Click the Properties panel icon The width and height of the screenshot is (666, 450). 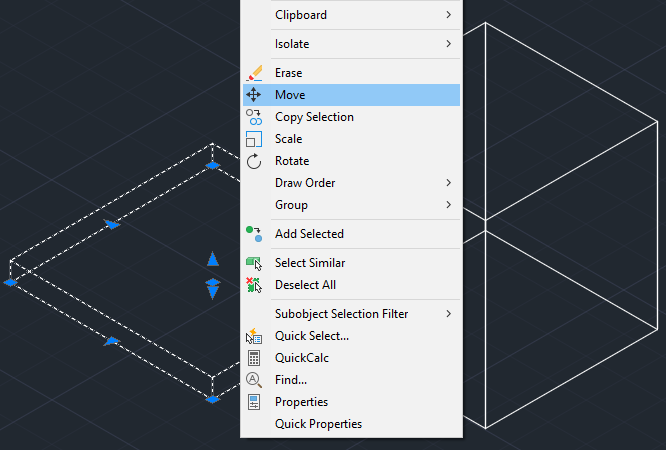tap(254, 402)
